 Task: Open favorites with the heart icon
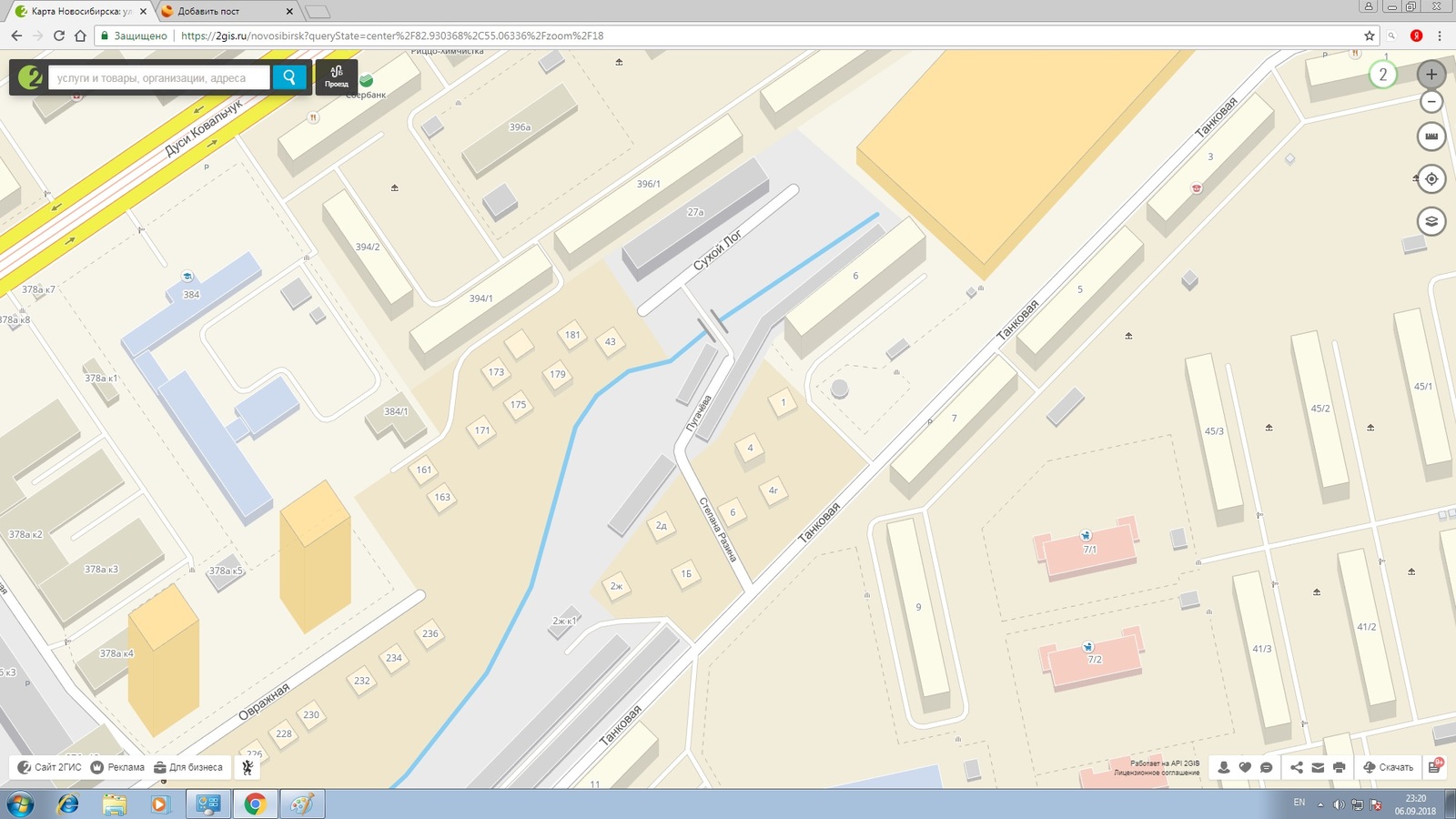click(x=1245, y=767)
